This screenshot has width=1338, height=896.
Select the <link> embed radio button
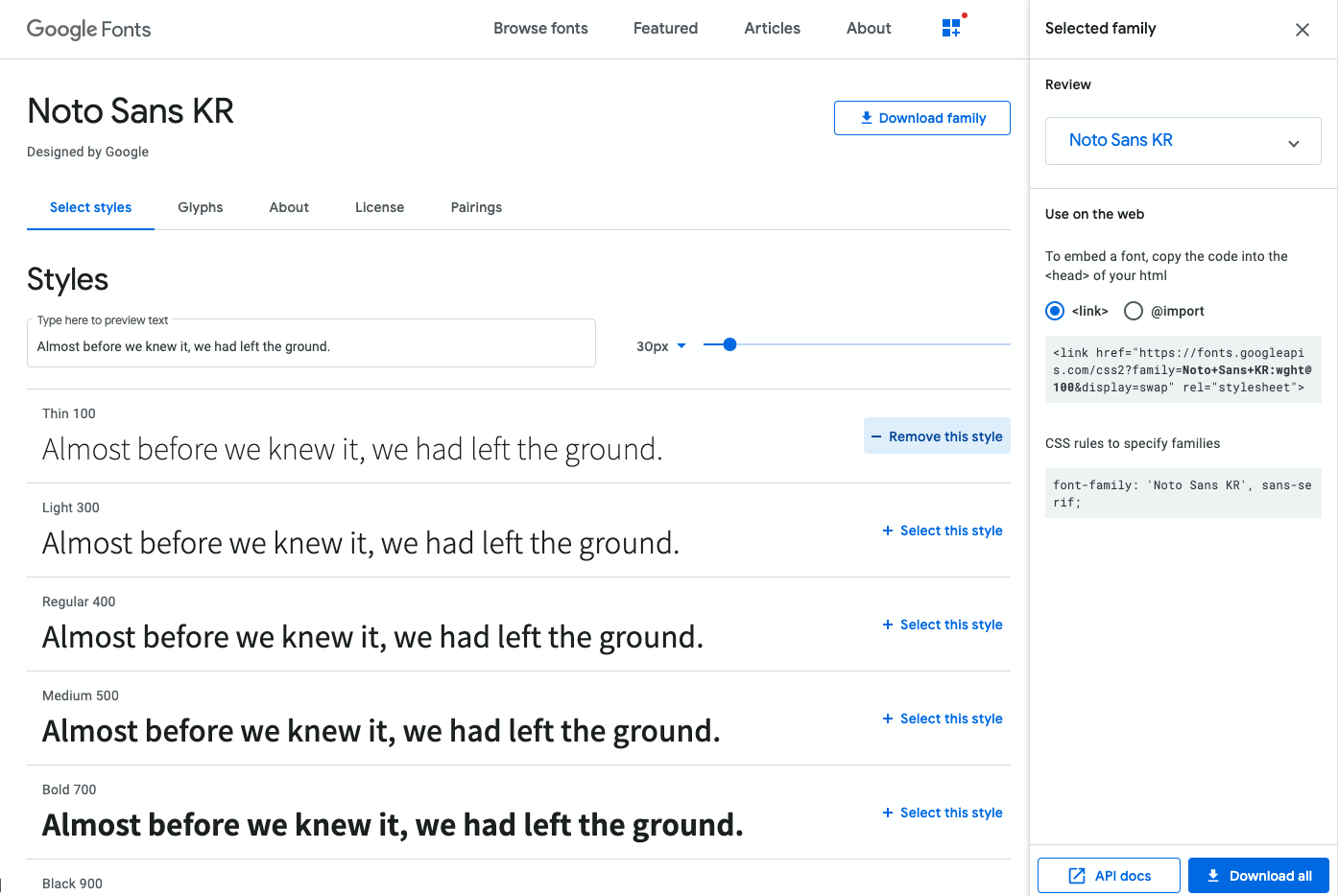(1055, 311)
